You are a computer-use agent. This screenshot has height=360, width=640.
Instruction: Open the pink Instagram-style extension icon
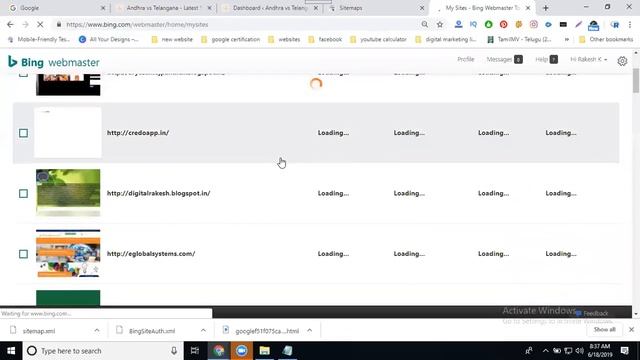[x=533, y=24]
